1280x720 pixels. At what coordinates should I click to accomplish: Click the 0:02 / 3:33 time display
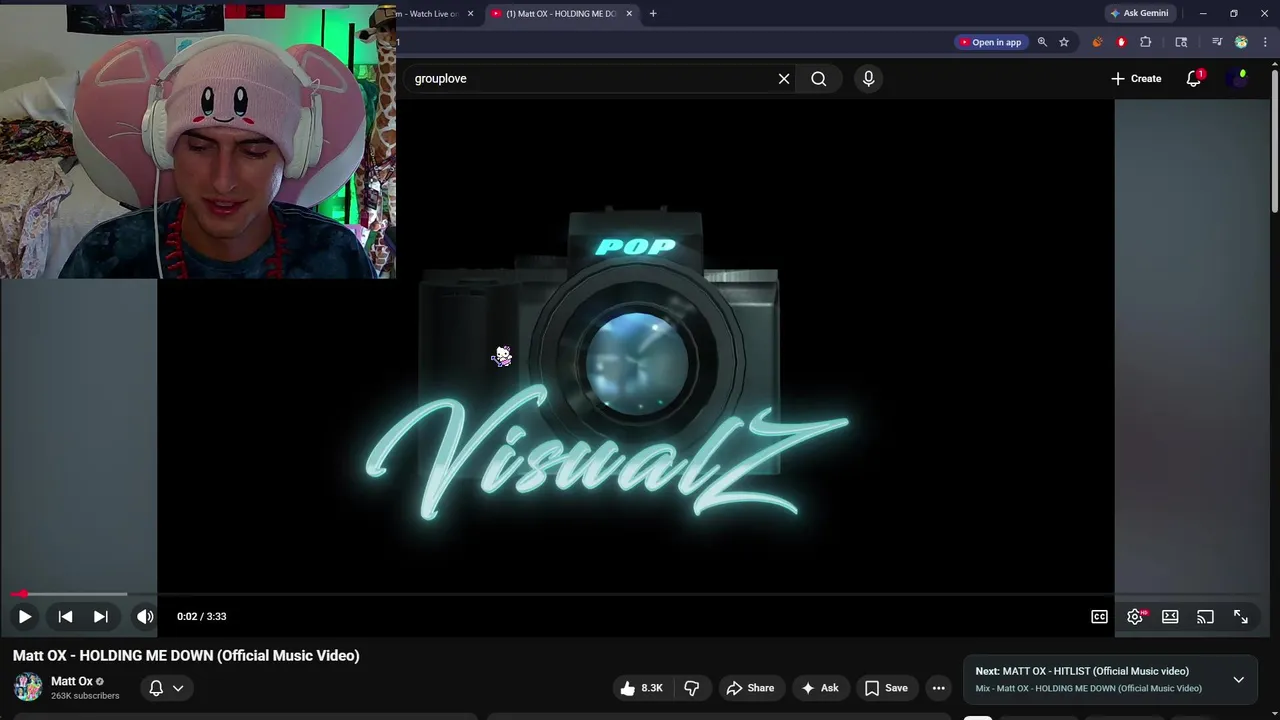tap(201, 617)
